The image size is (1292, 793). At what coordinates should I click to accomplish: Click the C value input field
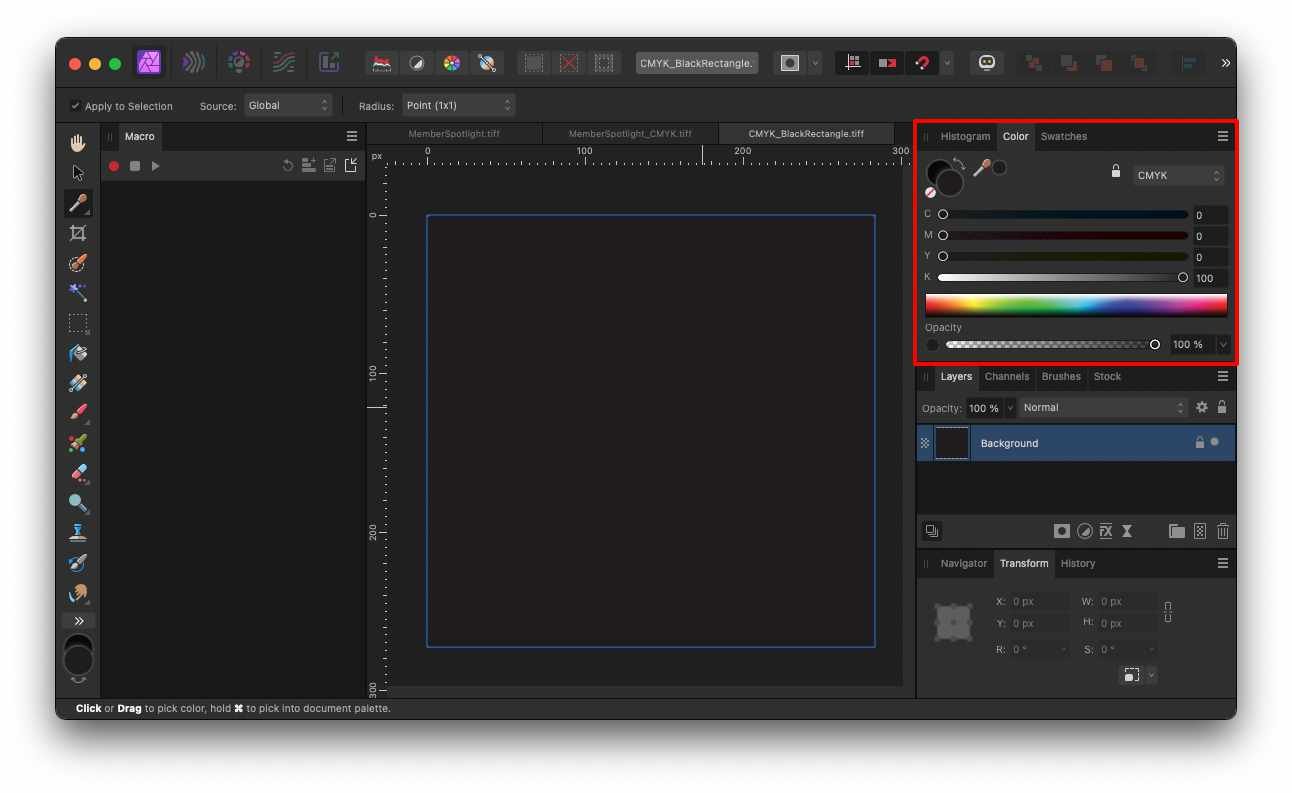pyautogui.click(x=1210, y=215)
